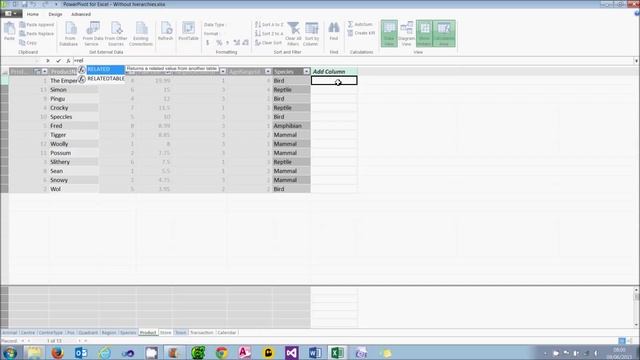Switch to the Transaction sheet tab
Image resolution: width=640 pixels, height=360 pixels.
201,333
